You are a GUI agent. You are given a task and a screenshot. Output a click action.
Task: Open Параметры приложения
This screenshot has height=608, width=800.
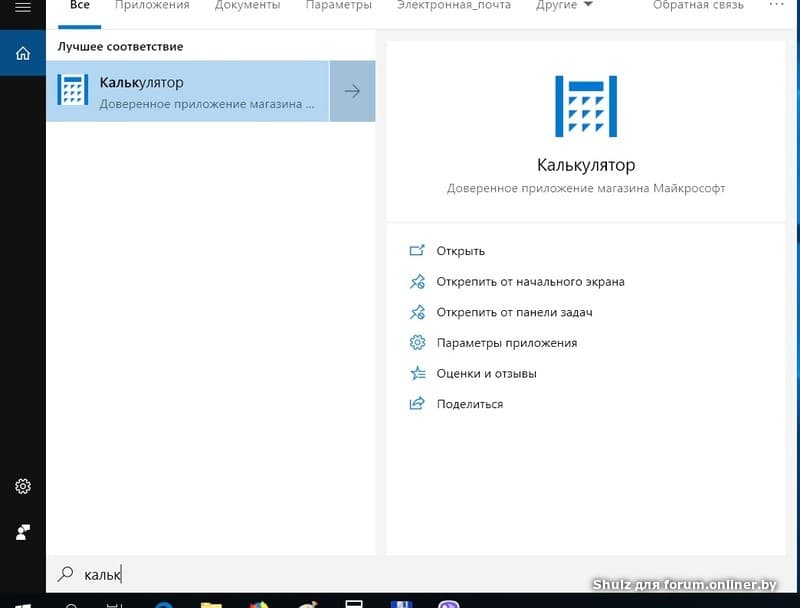click(x=507, y=343)
